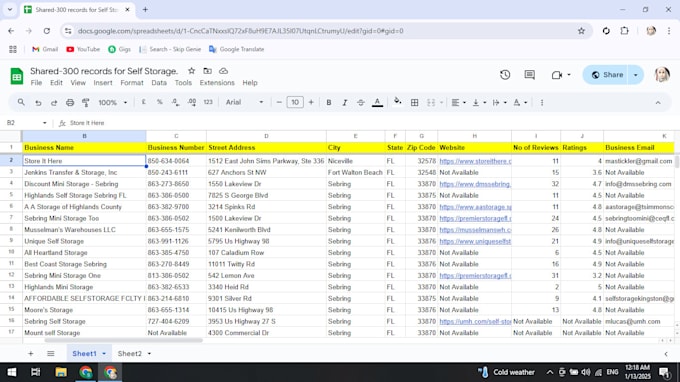Add a new sheet with plus icon

(31, 354)
